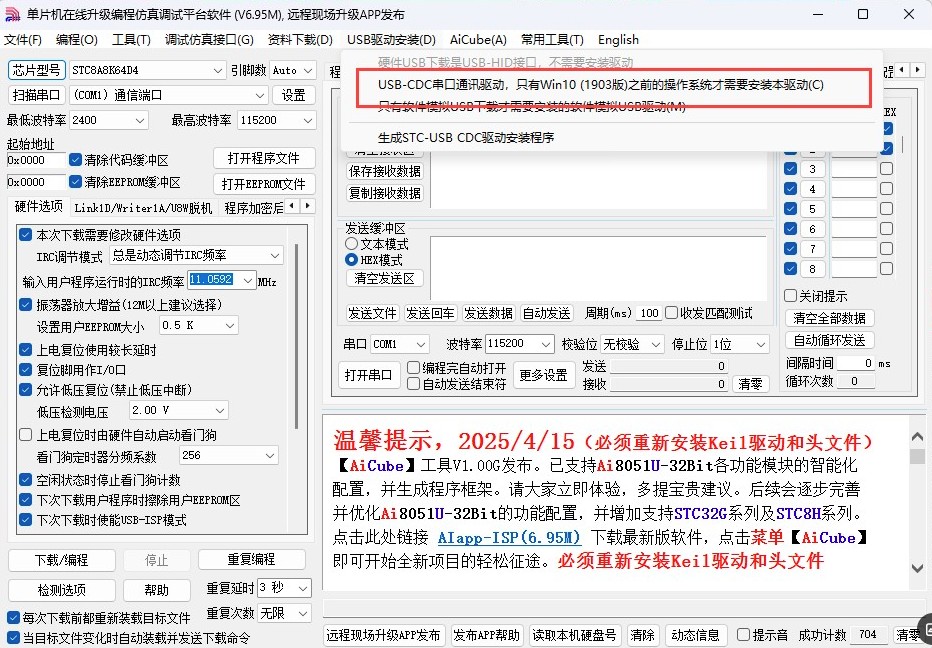Click 复制接收数据 button
Image resolution: width=932 pixels, height=648 pixels.
pos(385,193)
